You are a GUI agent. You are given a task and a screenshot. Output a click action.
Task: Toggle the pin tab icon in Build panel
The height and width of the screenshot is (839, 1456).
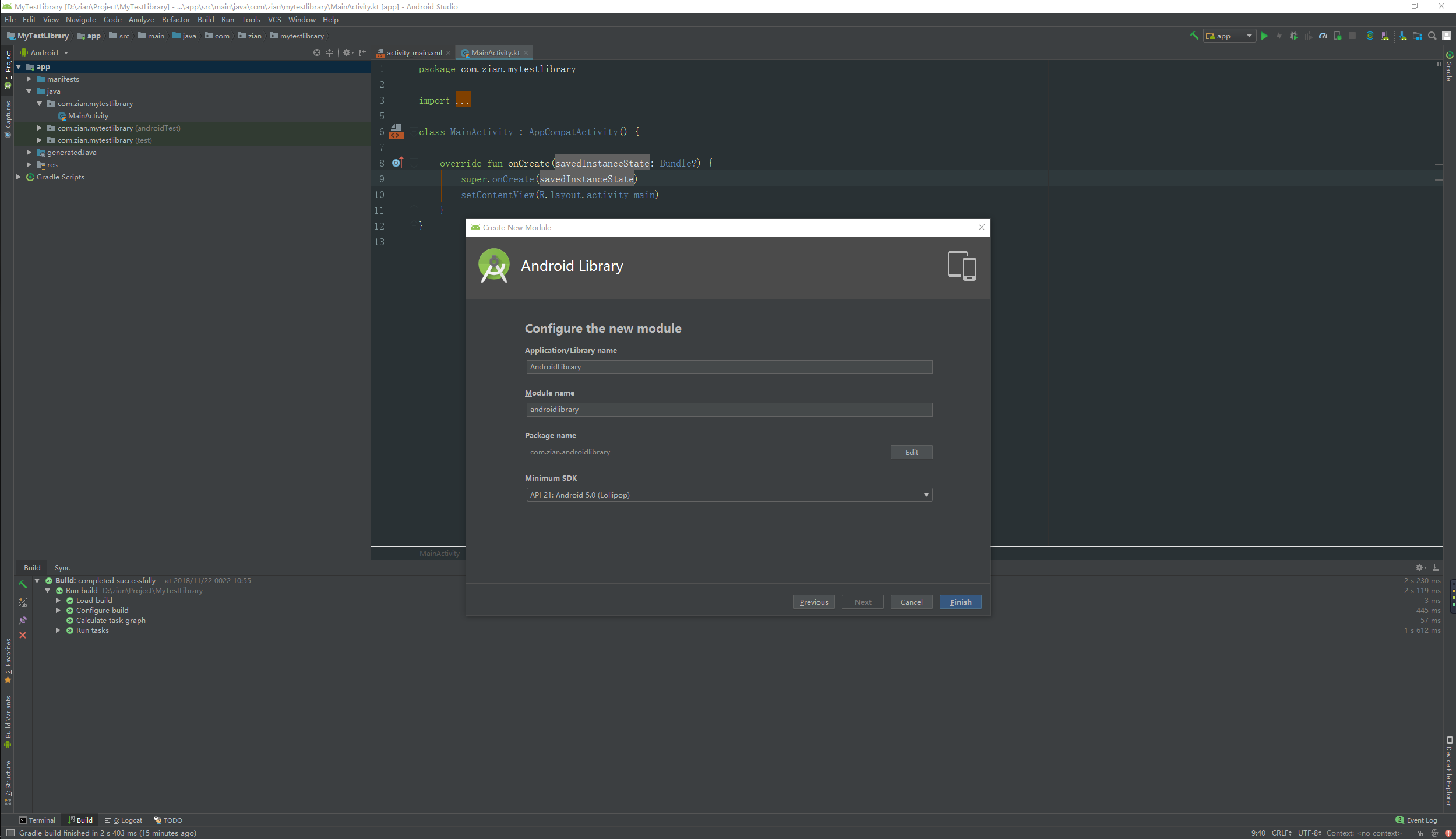click(23, 621)
